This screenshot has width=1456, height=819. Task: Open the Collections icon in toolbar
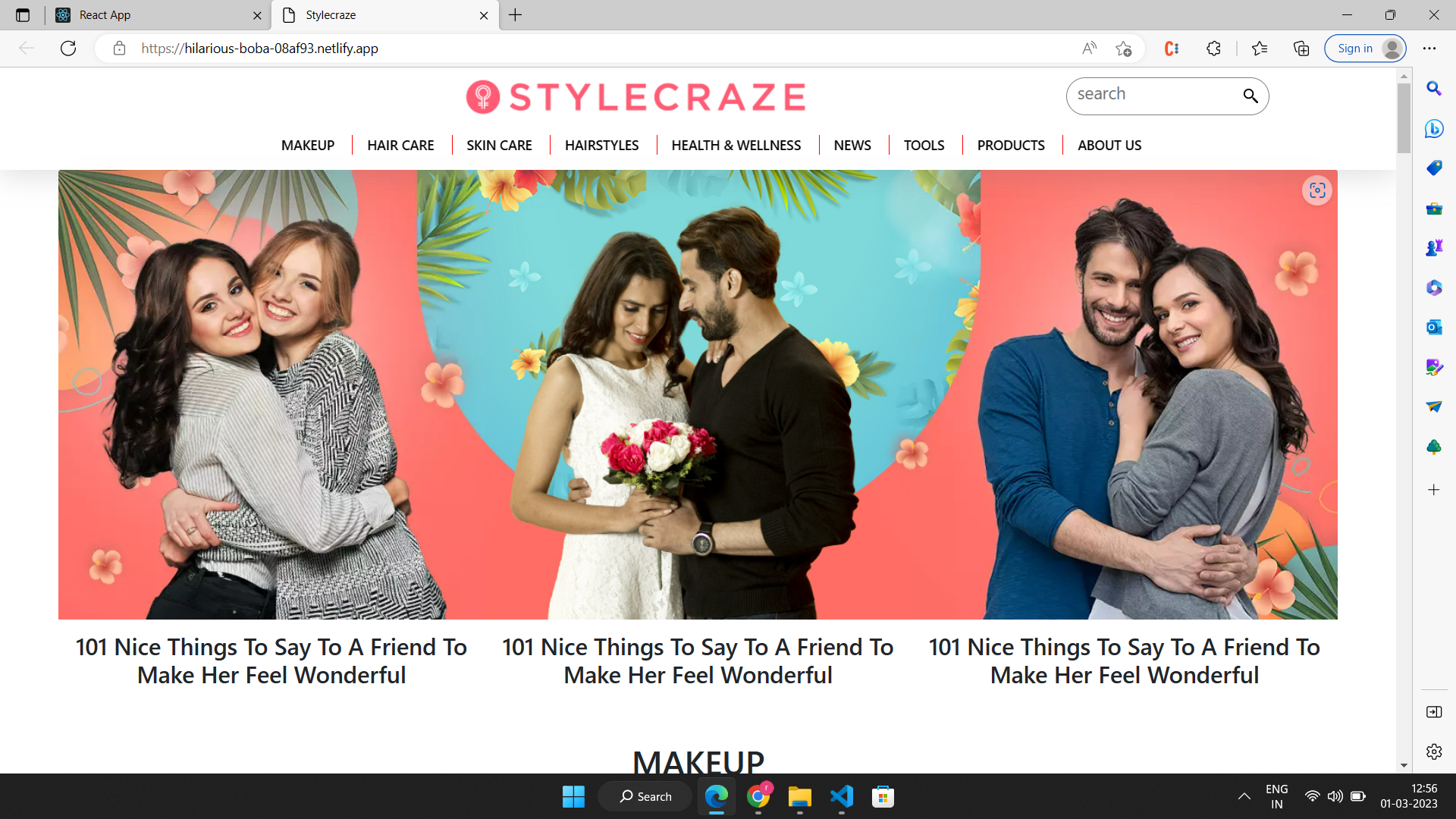click(1301, 49)
